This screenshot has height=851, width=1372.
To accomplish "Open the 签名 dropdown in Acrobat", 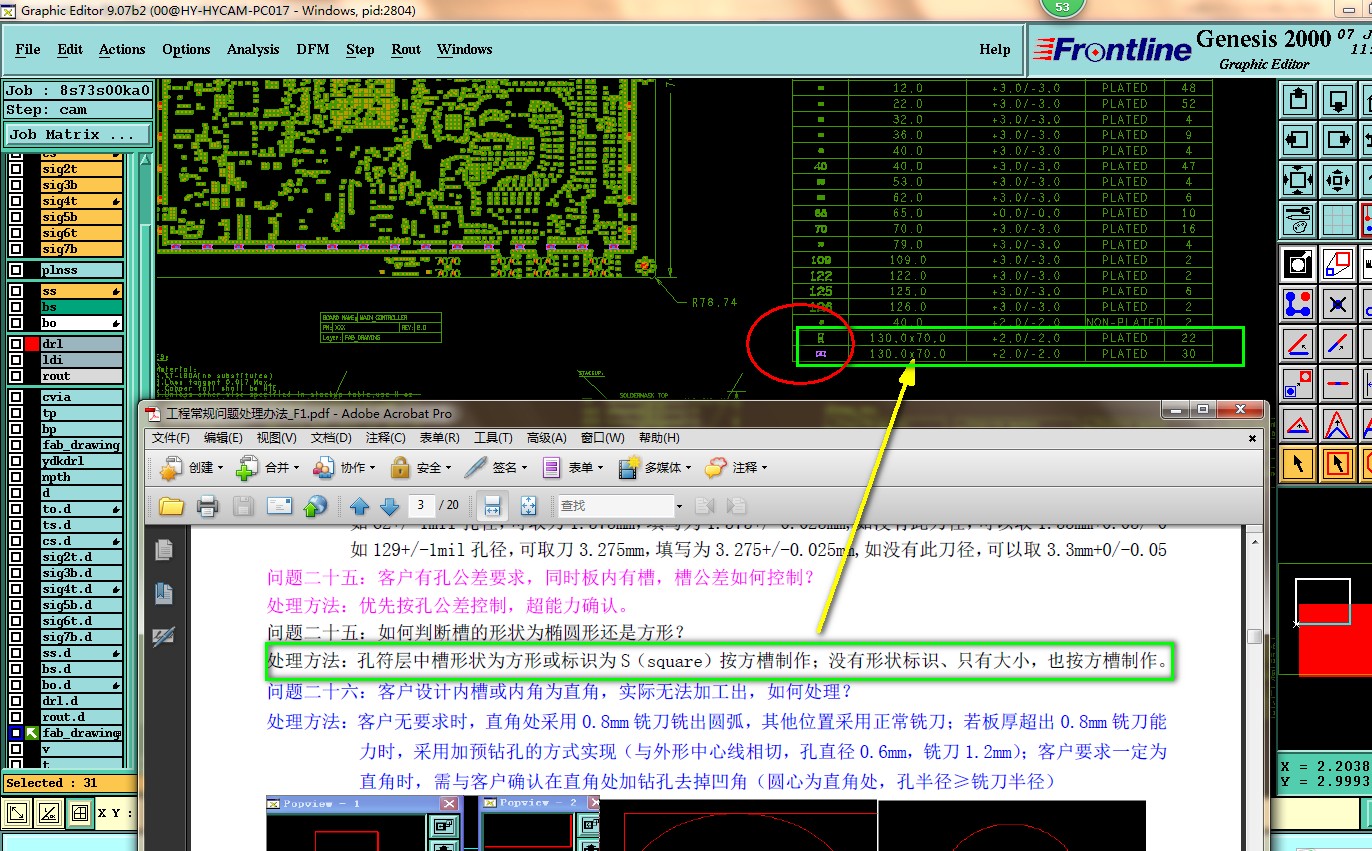I will point(497,467).
